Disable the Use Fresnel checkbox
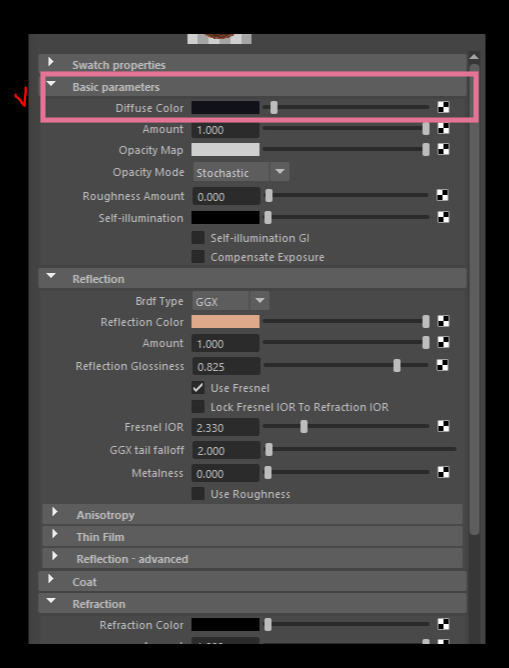 tap(198, 388)
